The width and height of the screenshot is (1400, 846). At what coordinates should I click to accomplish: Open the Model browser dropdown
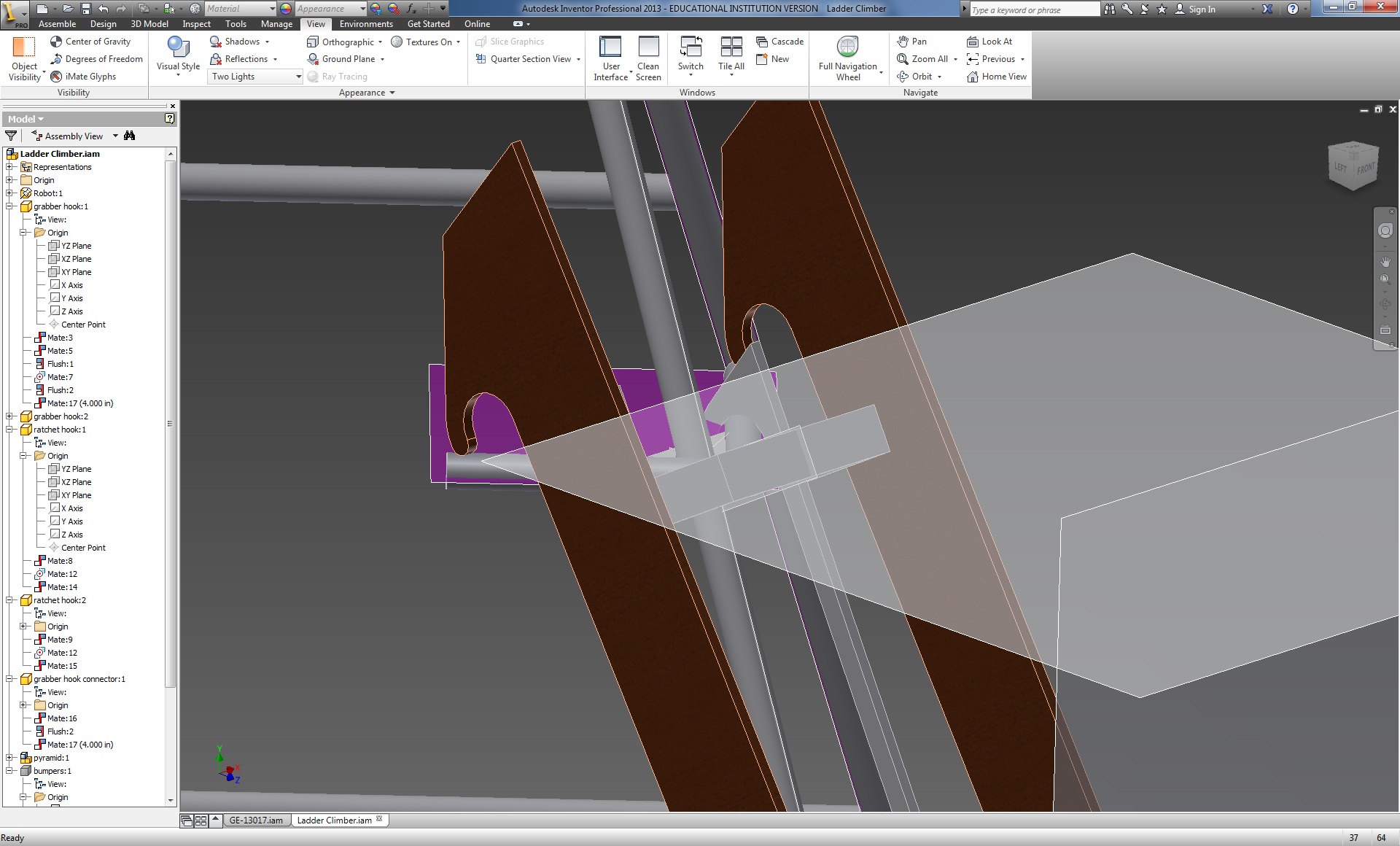point(26,119)
